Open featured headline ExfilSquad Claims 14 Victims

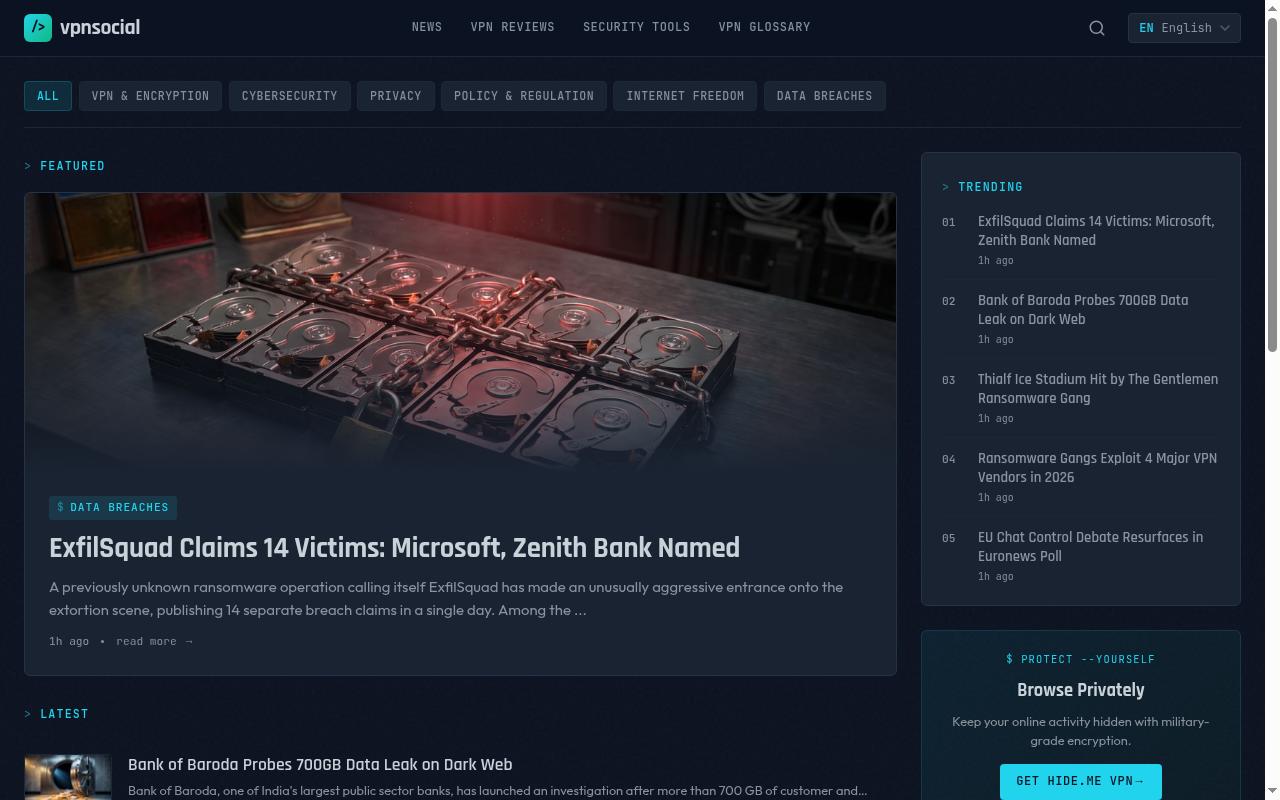pos(394,548)
